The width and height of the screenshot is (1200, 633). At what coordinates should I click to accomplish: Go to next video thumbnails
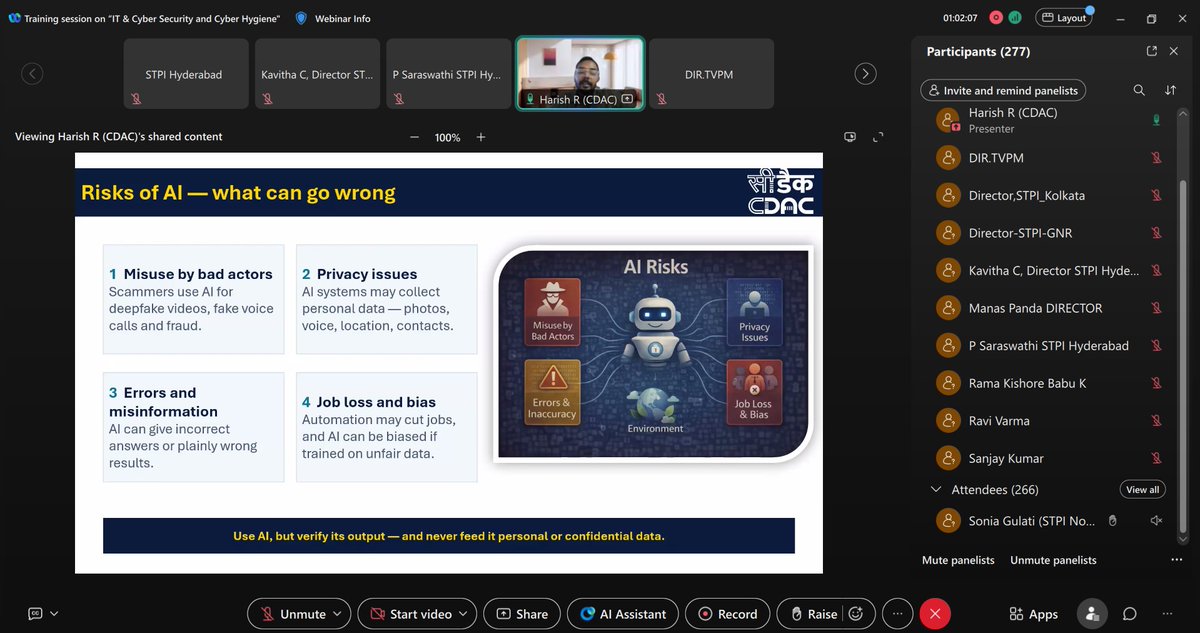coord(866,74)
